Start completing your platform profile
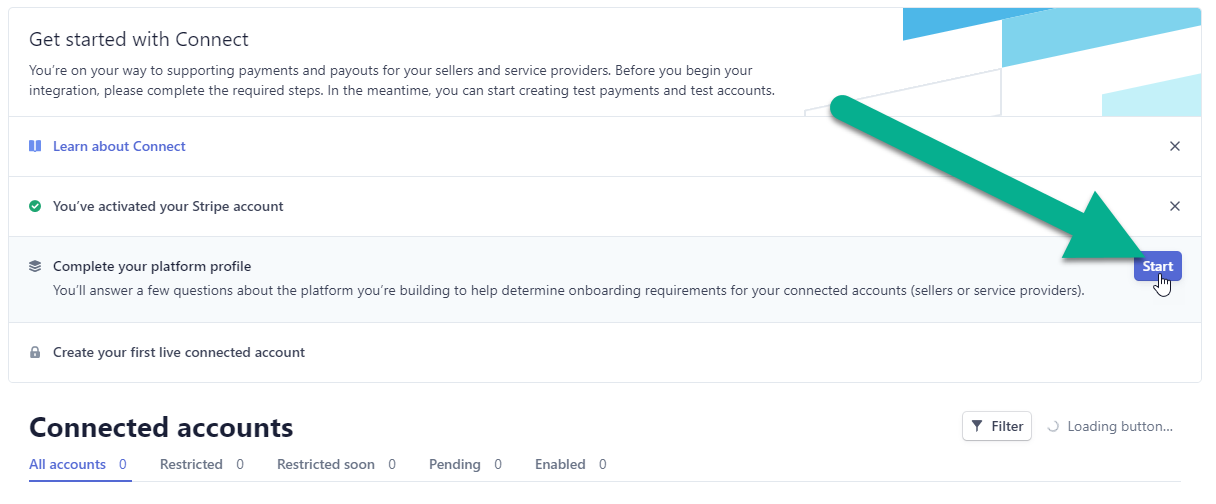The width and height of the screenshot is (1216, 504). point(1158,266)
